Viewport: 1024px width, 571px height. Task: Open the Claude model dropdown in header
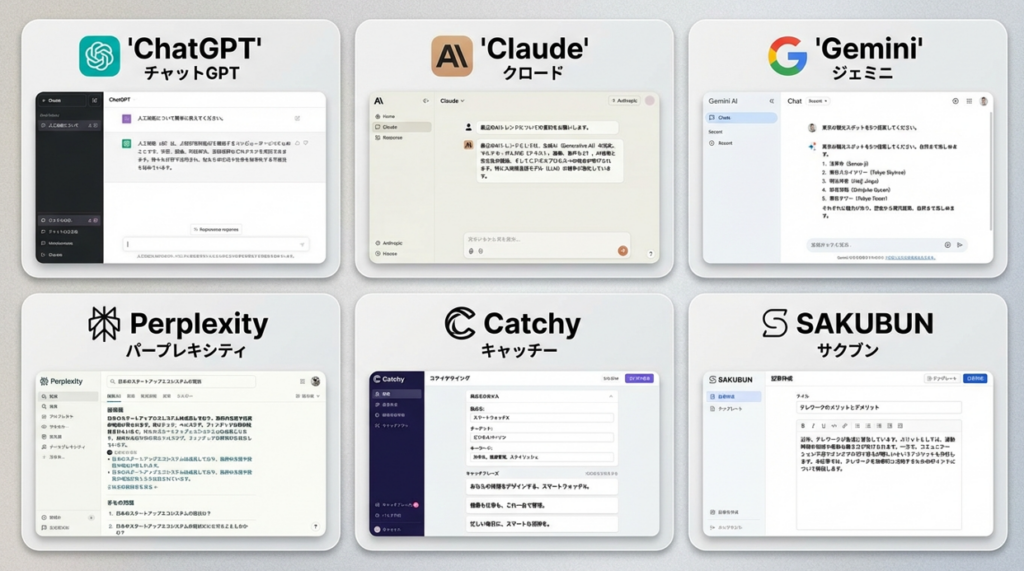tap(453, 101)
